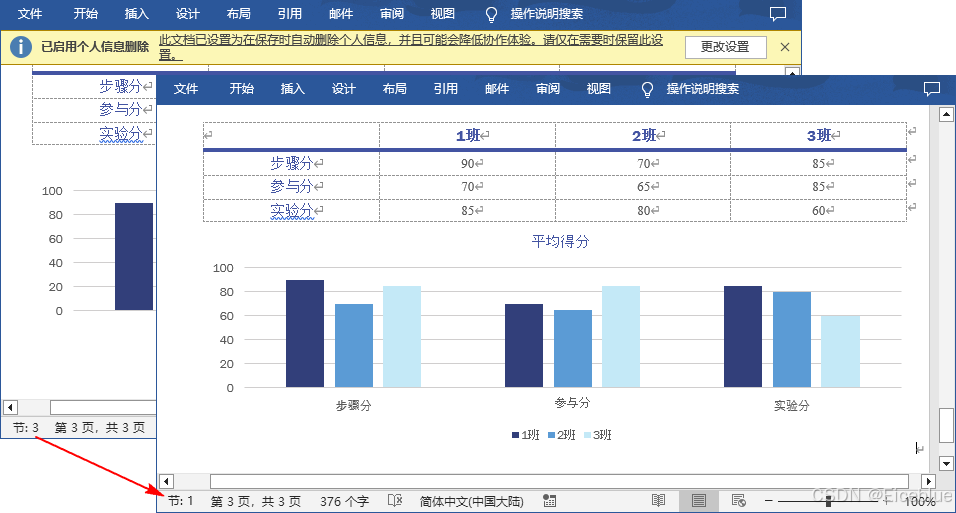
Task: Click the 简体中文(中国大陆) language indicator
Action: (x=471, y=501)
